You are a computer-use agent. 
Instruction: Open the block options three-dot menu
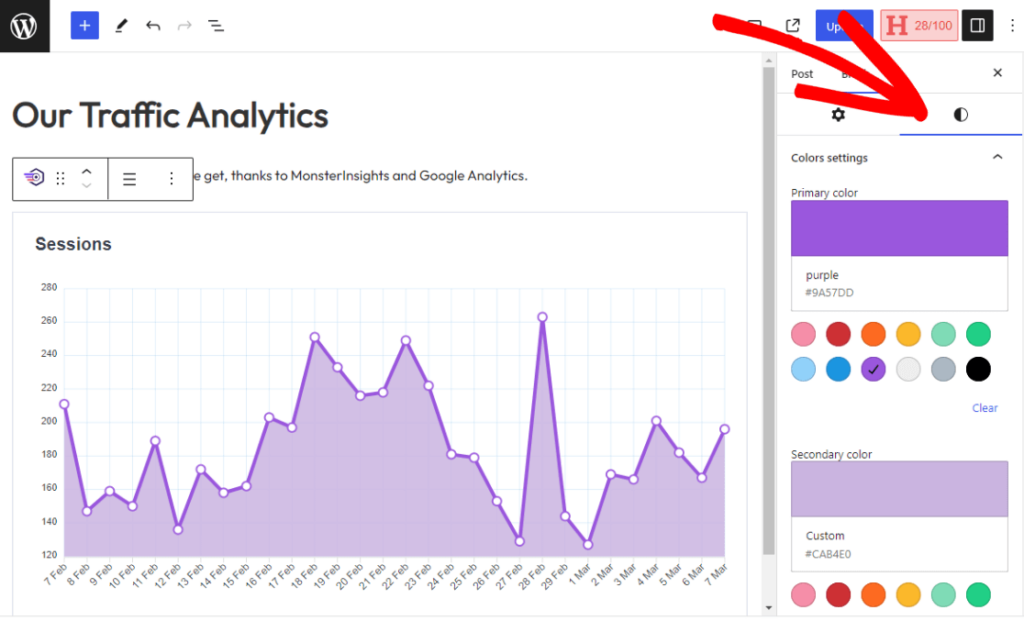click(171, 178)
